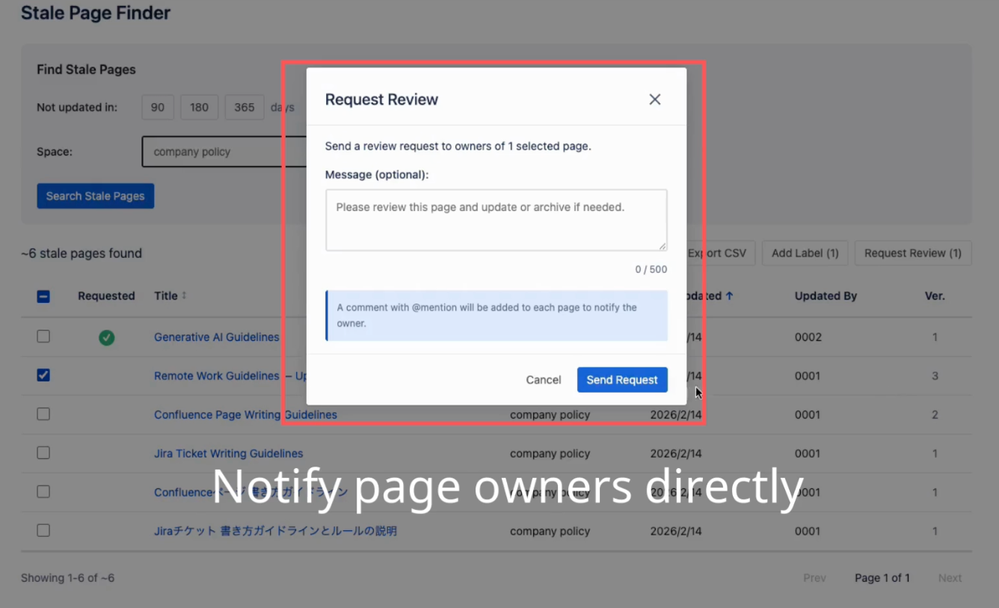Select the 90 days preset

(157, 108)
